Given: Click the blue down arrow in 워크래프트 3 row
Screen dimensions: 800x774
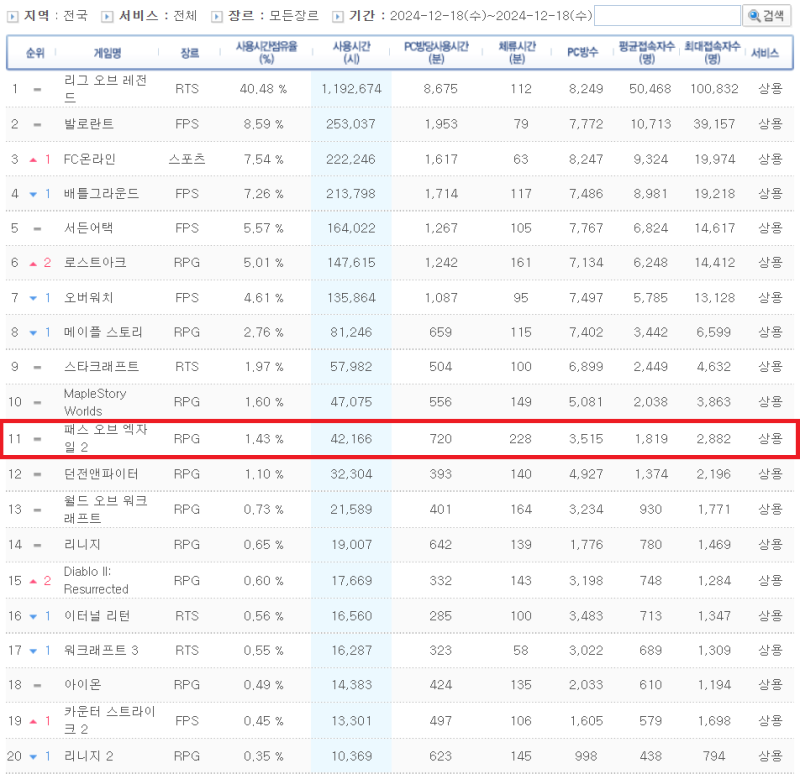Looking at the screenshot, I should pos(33,651).
